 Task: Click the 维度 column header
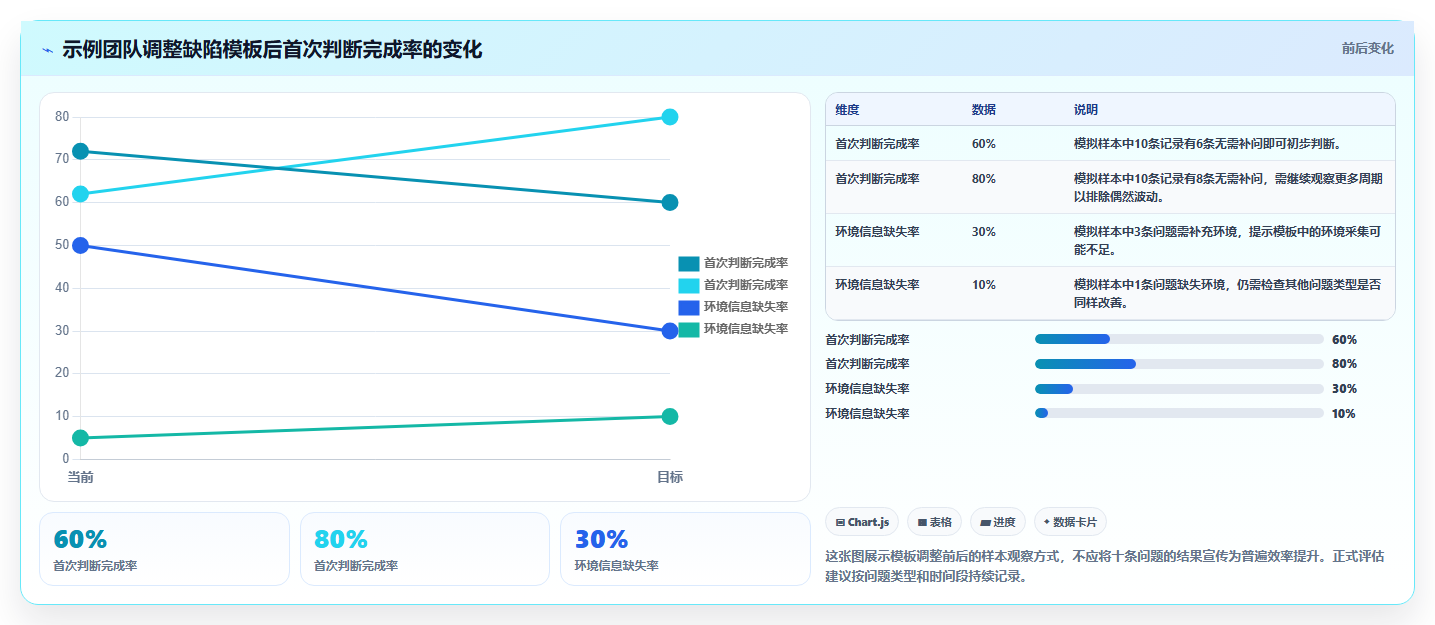coord(847,110)
